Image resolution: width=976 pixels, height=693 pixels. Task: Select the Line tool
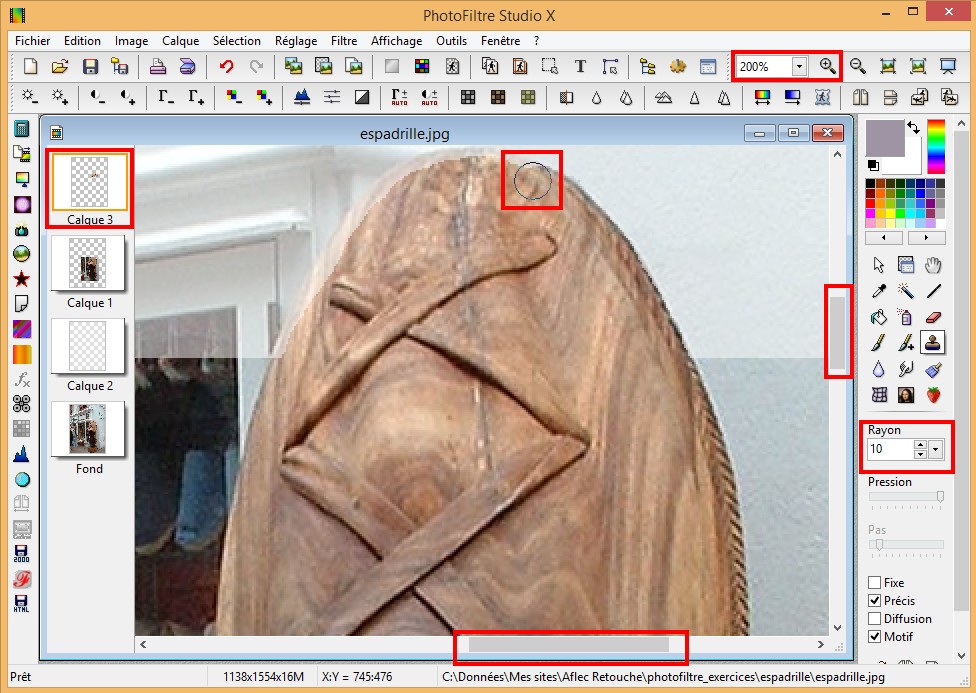coord(933,291)
